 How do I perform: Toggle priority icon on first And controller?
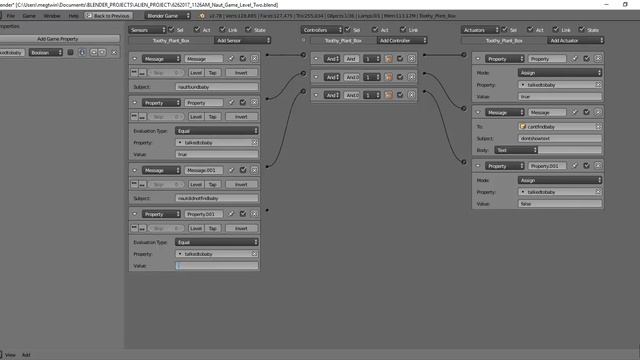389,59
